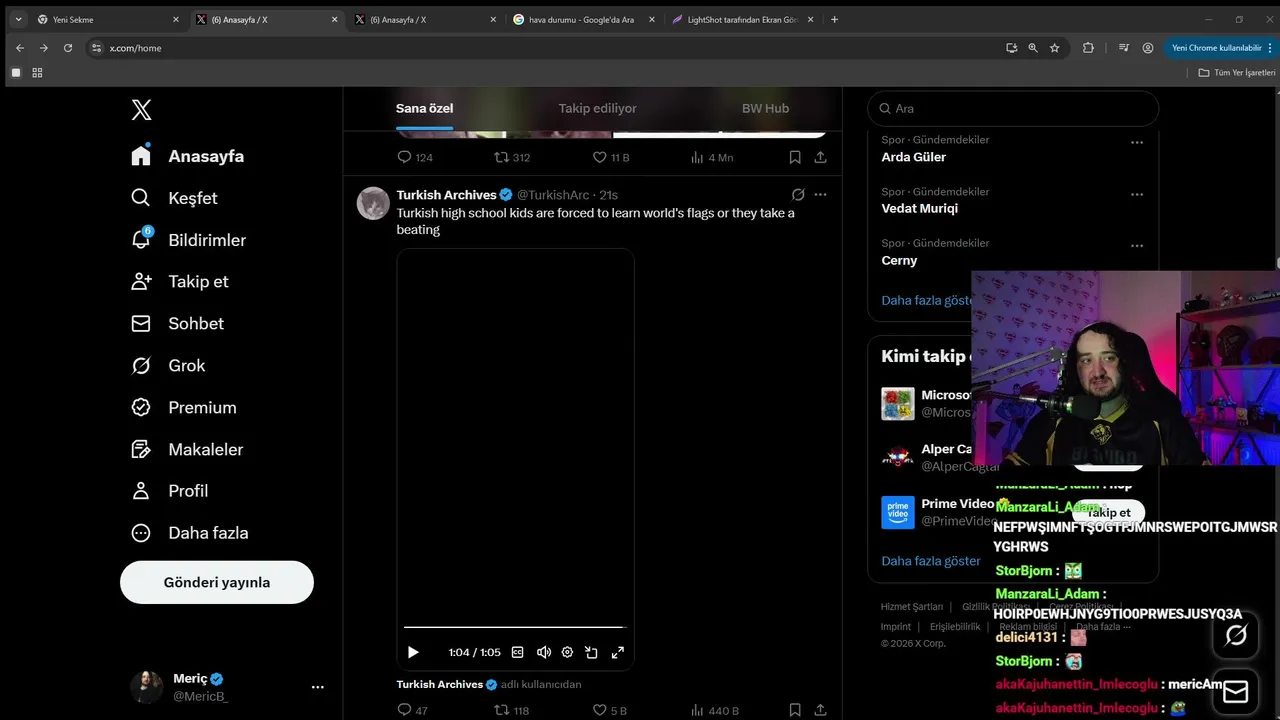
Task: Open options for Arda Güler trend
Action: tap(1137, 142)
